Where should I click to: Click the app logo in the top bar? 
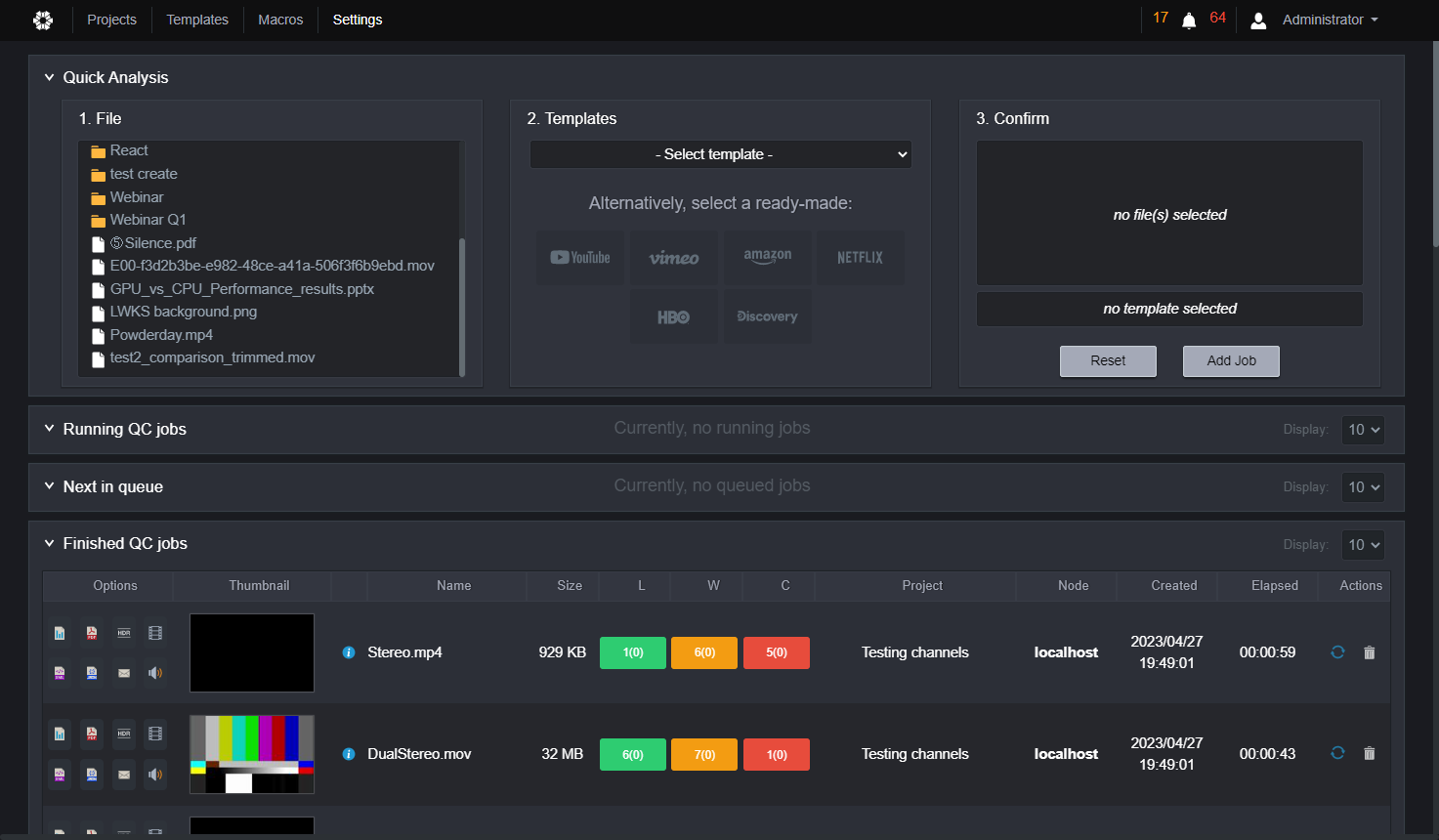click(x=43, y=20)
